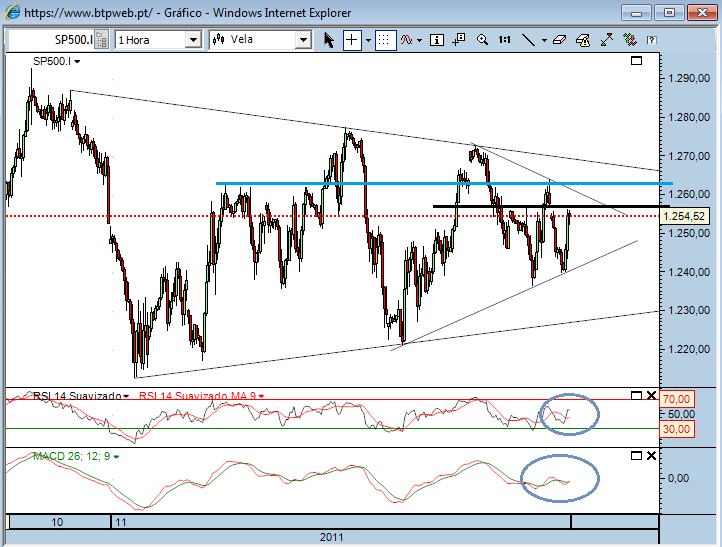Reset zoom with the 1:1 button
Viewport: 722px width, 547px height.
[505, 40]
